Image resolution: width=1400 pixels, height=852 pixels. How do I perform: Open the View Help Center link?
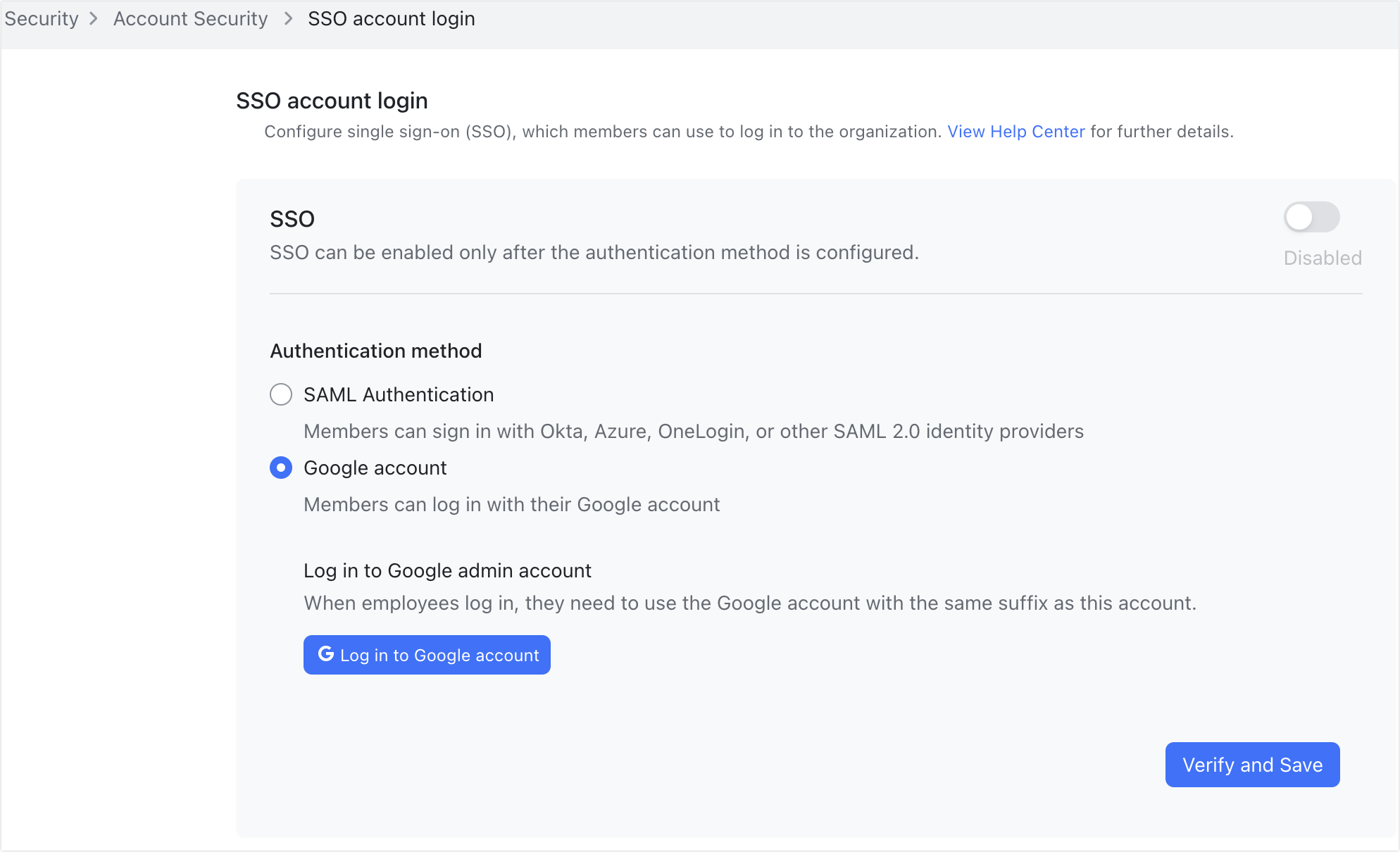click(x=1015, y=131)
